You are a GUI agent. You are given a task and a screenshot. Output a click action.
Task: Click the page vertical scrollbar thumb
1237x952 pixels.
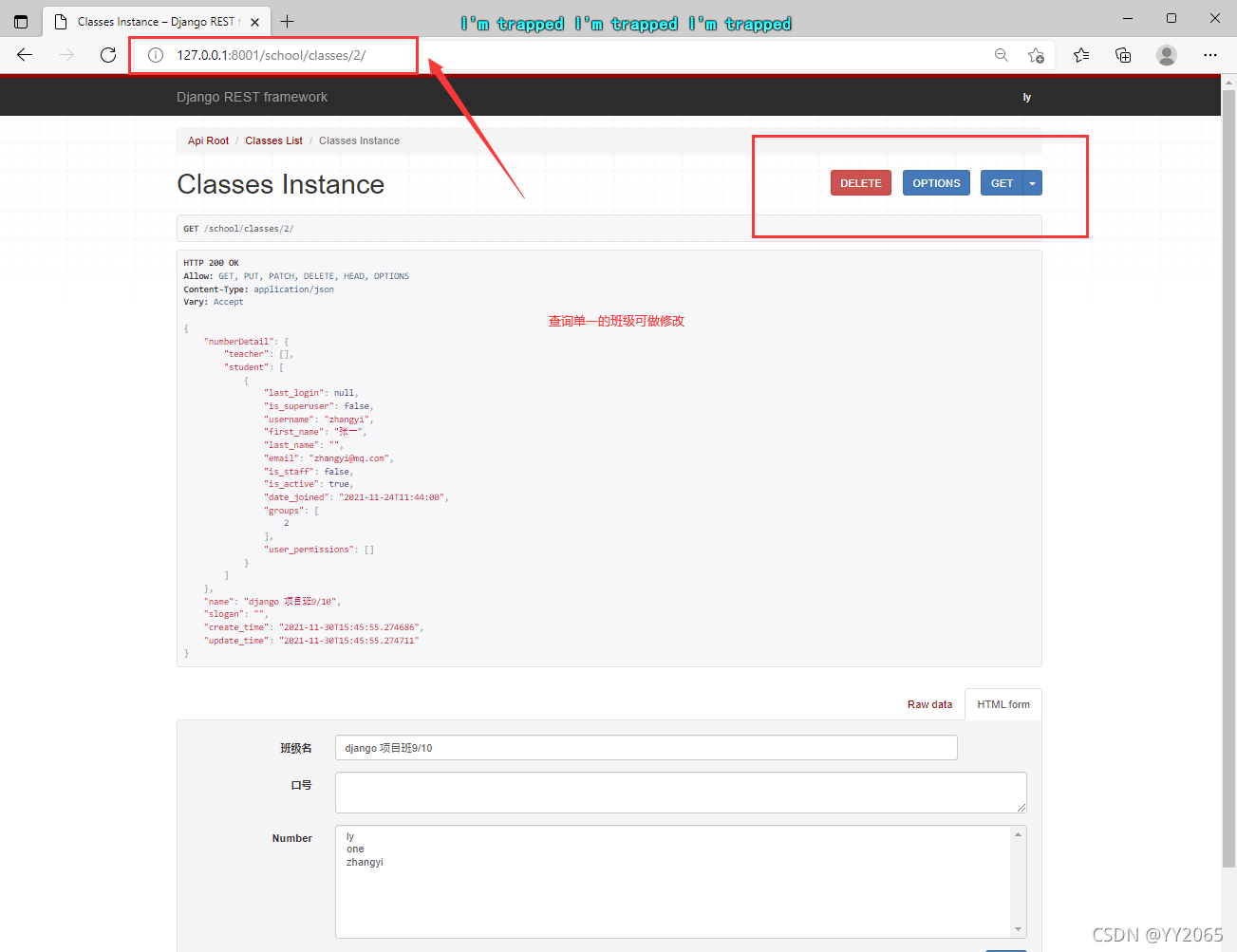pyautogui.click(x=1228, y=479)
